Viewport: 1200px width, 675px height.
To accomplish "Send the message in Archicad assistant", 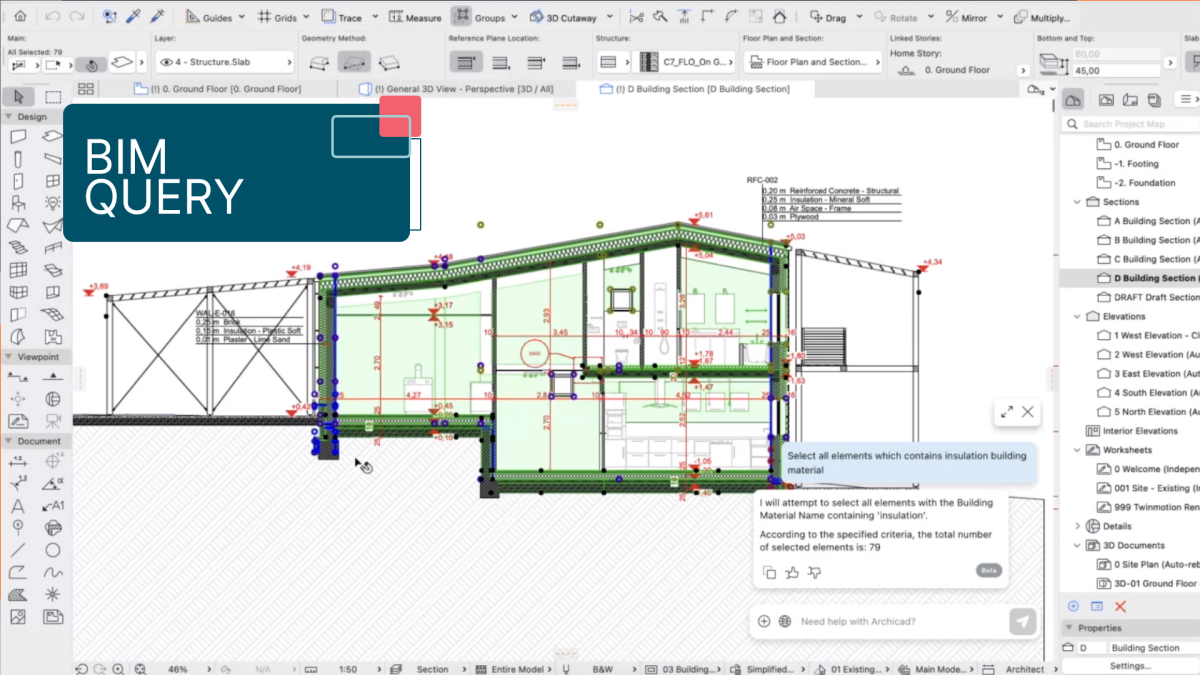I will click(1022, 621).
